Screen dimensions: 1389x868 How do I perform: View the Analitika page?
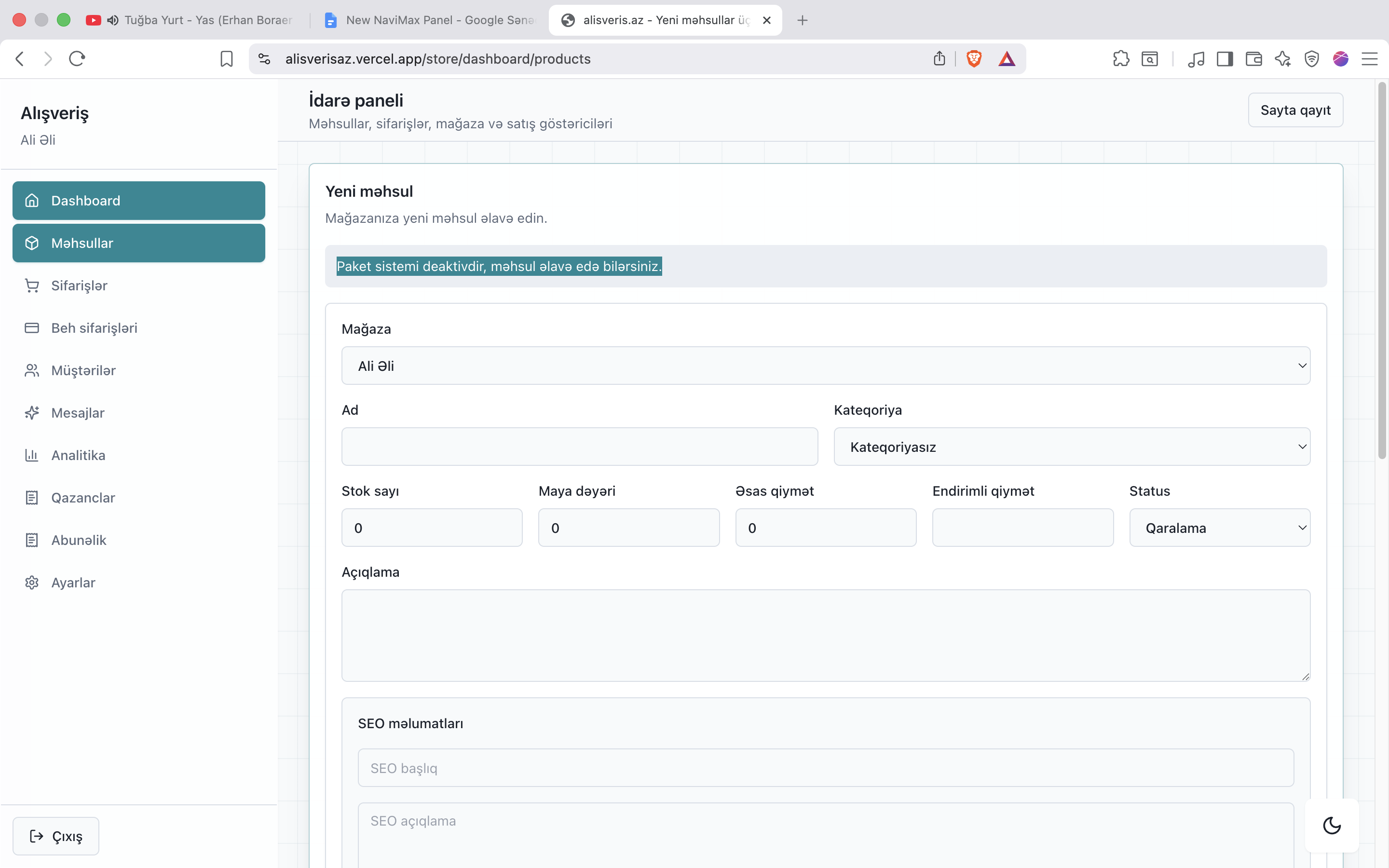(139, 455)
